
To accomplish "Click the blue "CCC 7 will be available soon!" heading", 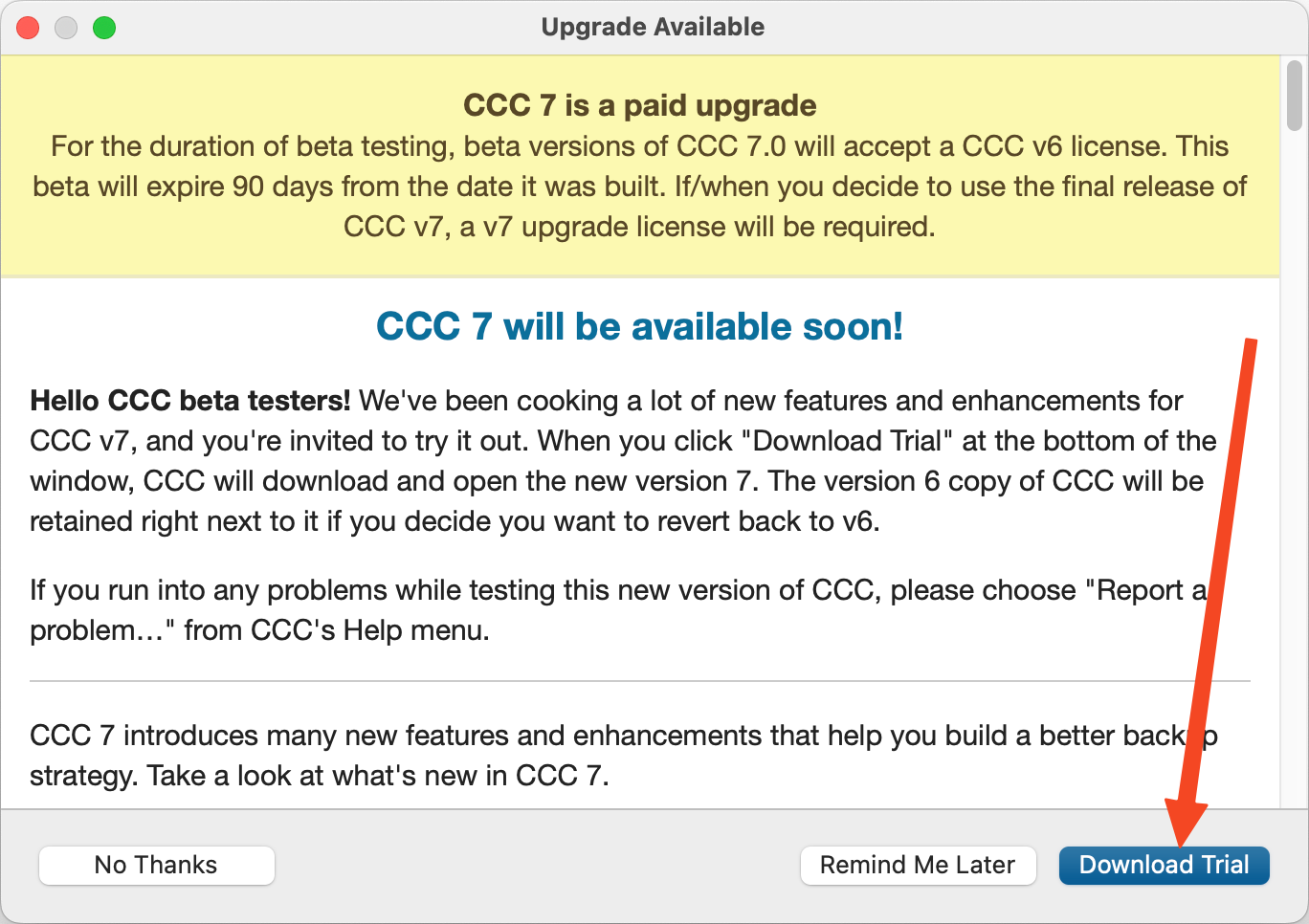I will point(639,326).
